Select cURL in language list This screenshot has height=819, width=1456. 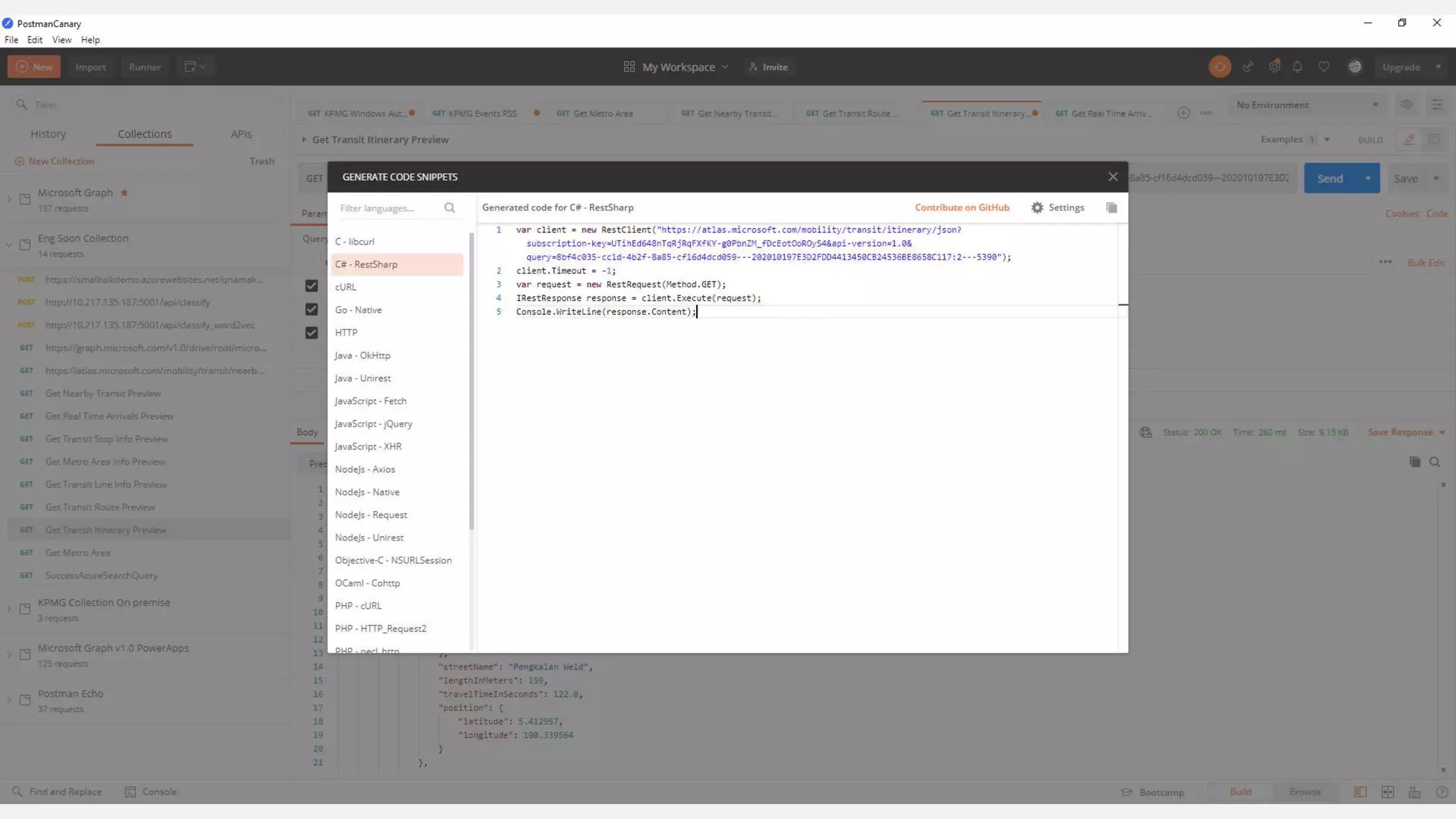click(346, 287)
